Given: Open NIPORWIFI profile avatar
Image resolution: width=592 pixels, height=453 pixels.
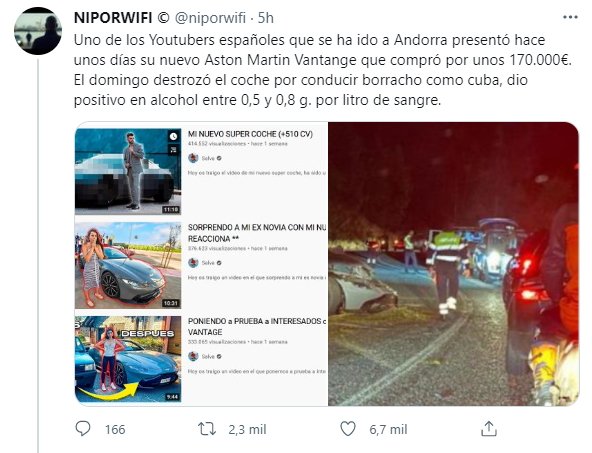Looking at the screenshot, I should (38, 31).
